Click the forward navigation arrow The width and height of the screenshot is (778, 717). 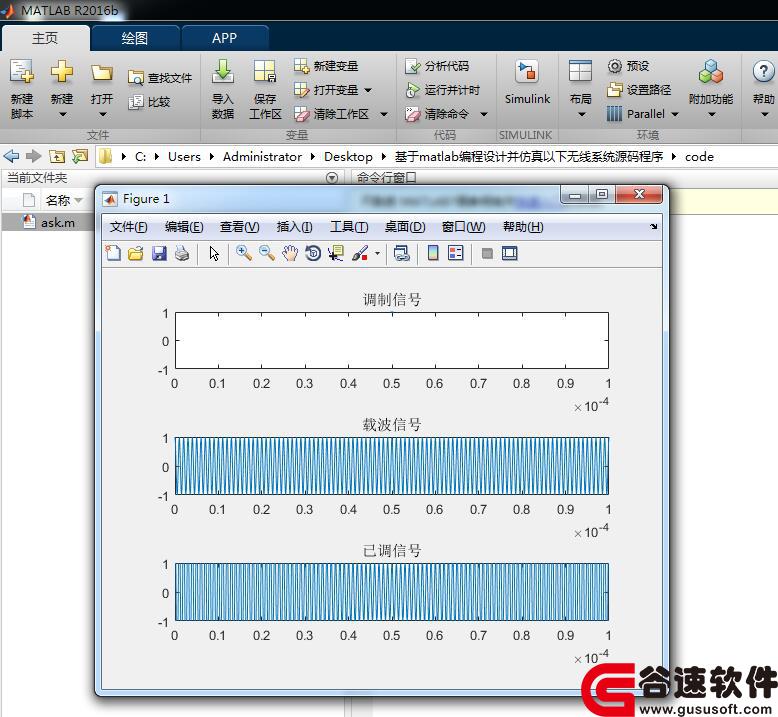tap(33, 156)
